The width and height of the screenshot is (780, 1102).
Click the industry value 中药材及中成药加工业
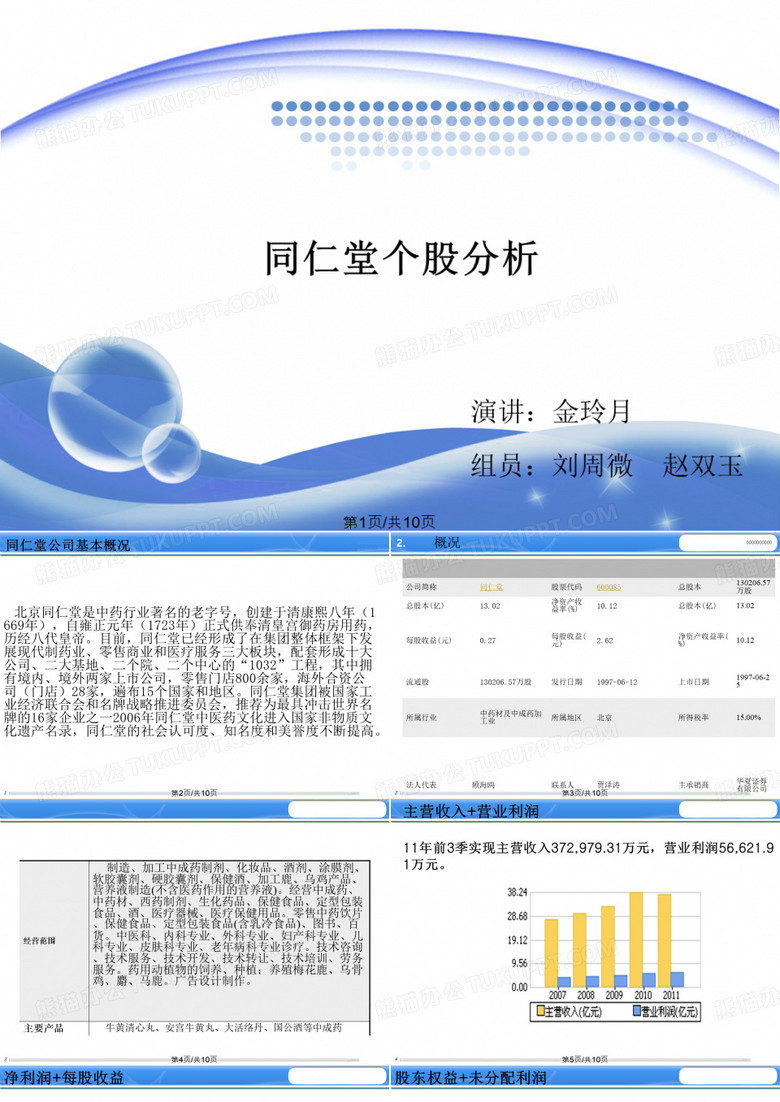point(511,717)
